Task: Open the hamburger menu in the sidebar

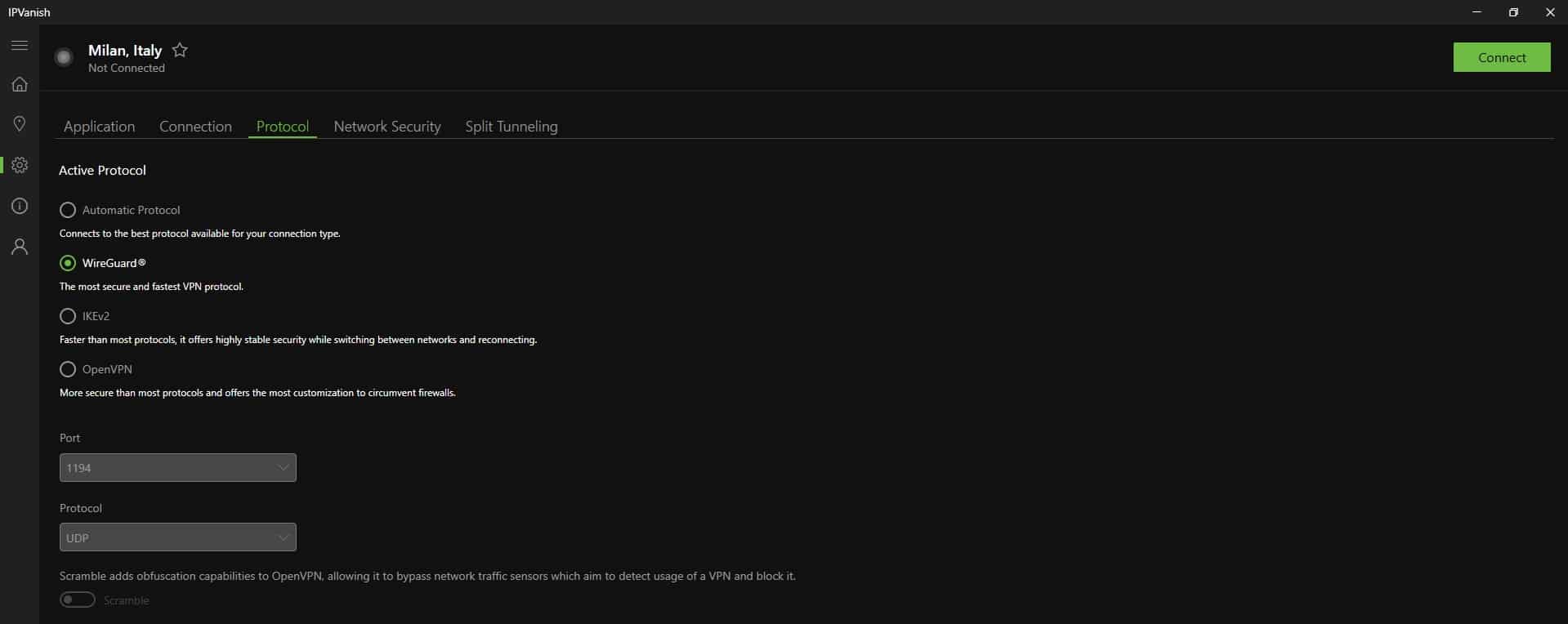Action: (20, 45)
